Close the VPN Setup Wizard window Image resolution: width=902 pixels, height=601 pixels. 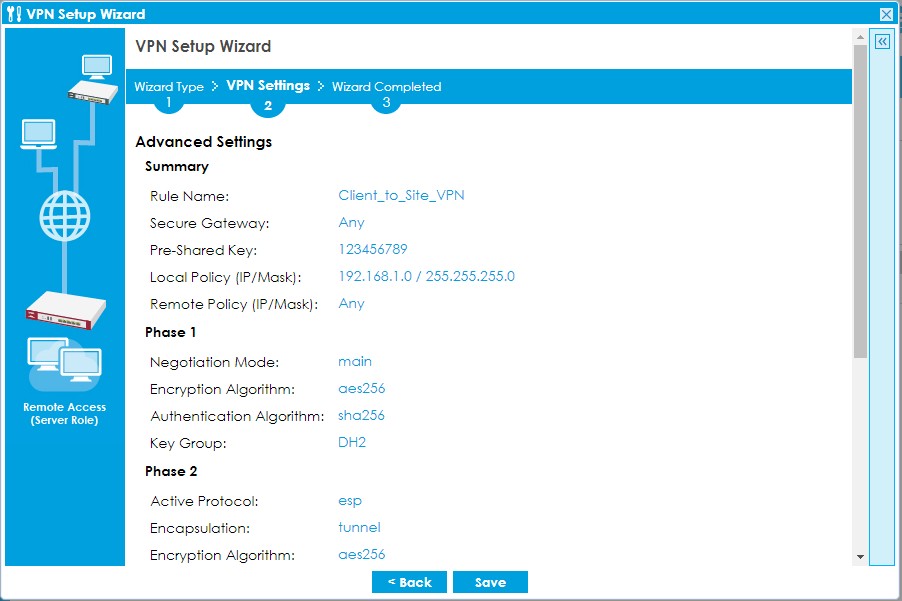coord(886,14)
